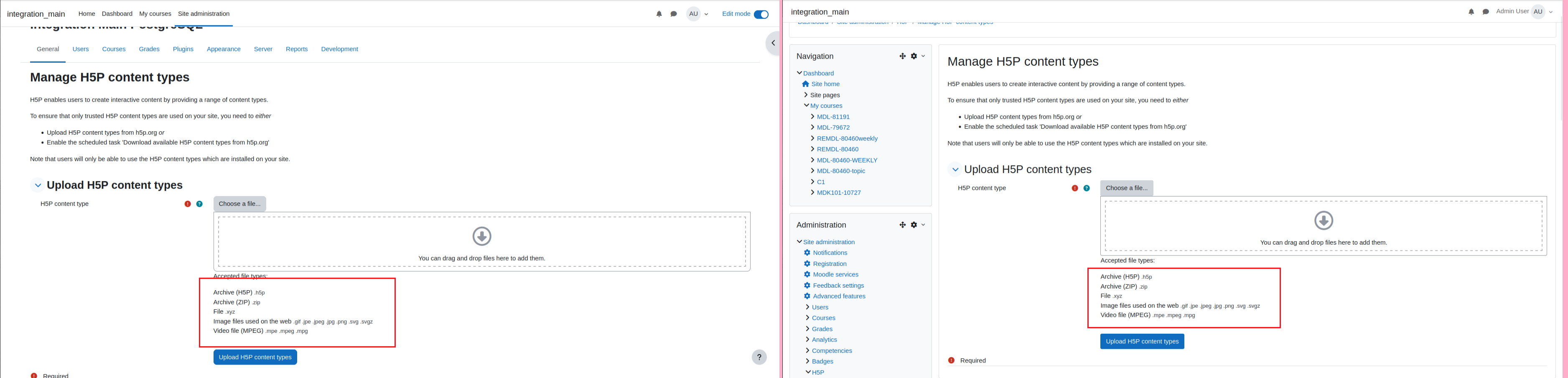Click Upload H5P content types button, right window
Screen dimensions: 1568x378
(x=1142, y=342)
